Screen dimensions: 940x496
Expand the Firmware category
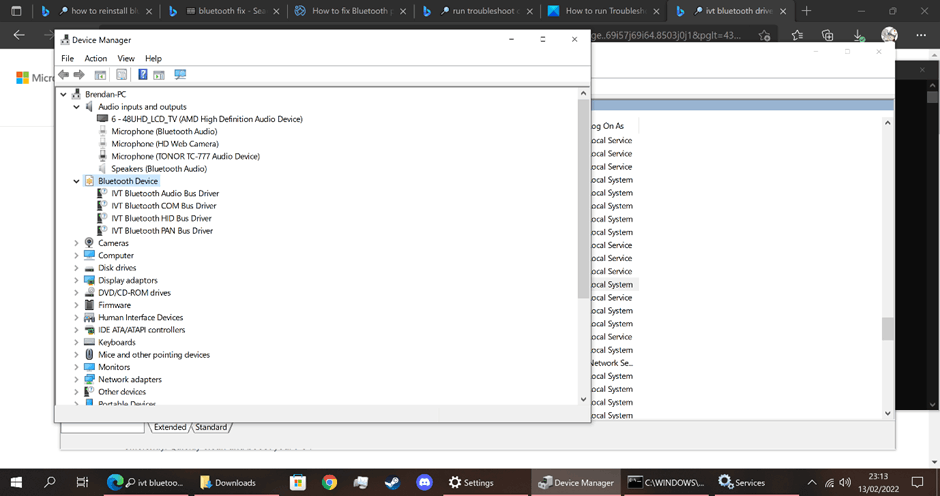(76, 305)
